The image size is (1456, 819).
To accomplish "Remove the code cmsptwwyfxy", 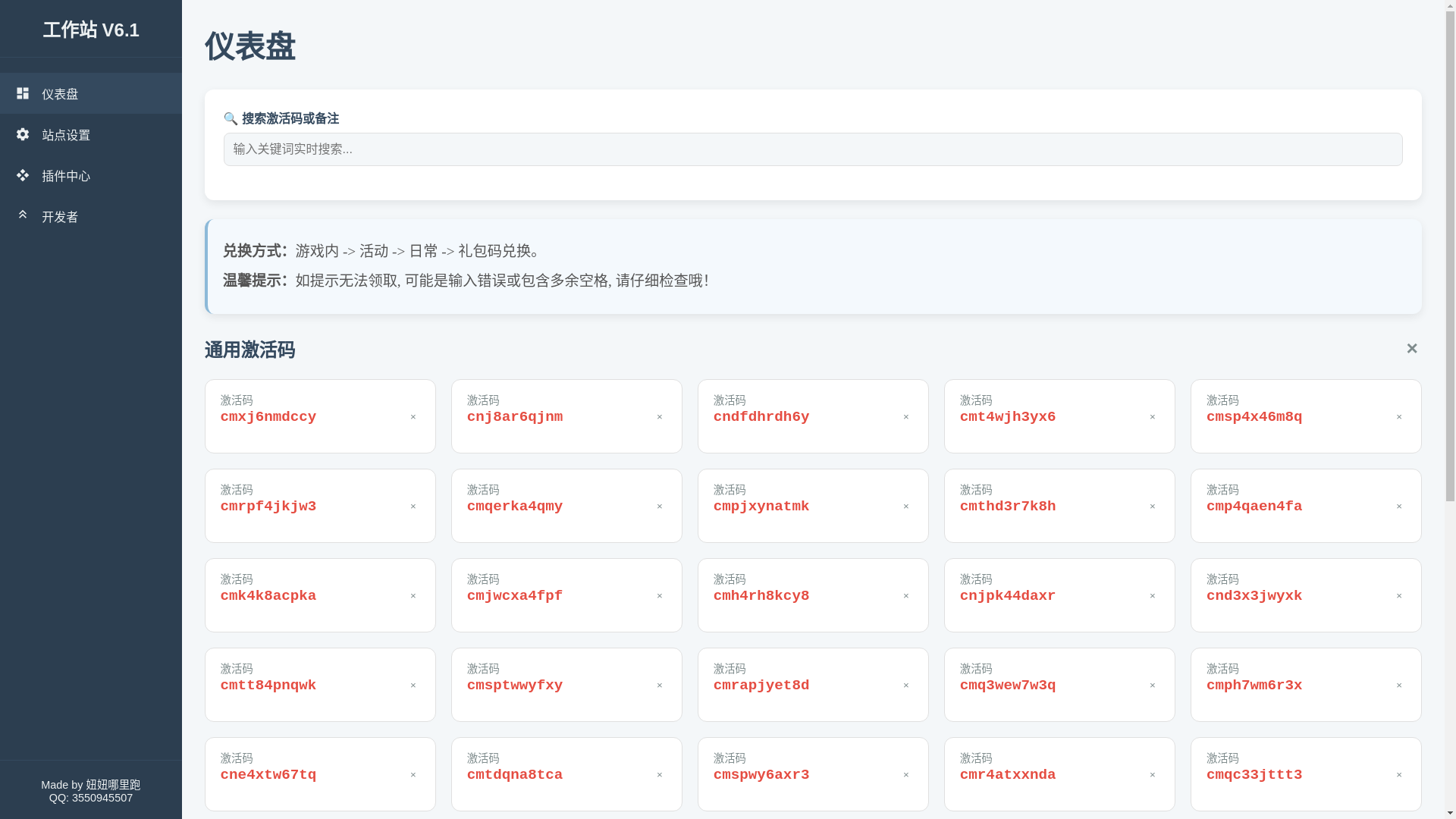I will pyautogui.click(x=660, y=686).
